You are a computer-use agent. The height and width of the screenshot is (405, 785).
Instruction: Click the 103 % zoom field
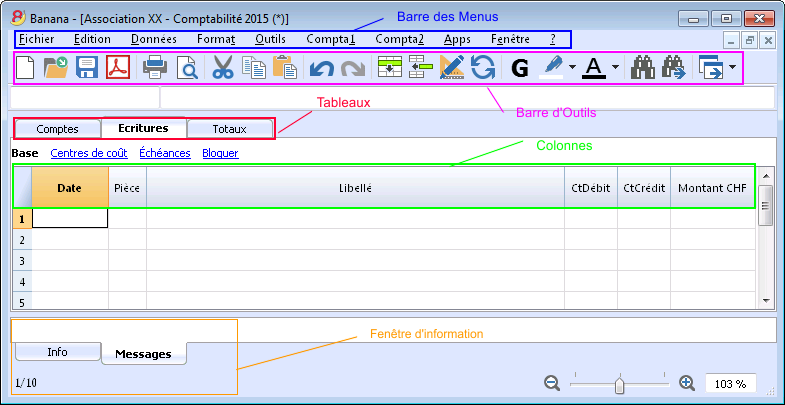tap(730, 384)
